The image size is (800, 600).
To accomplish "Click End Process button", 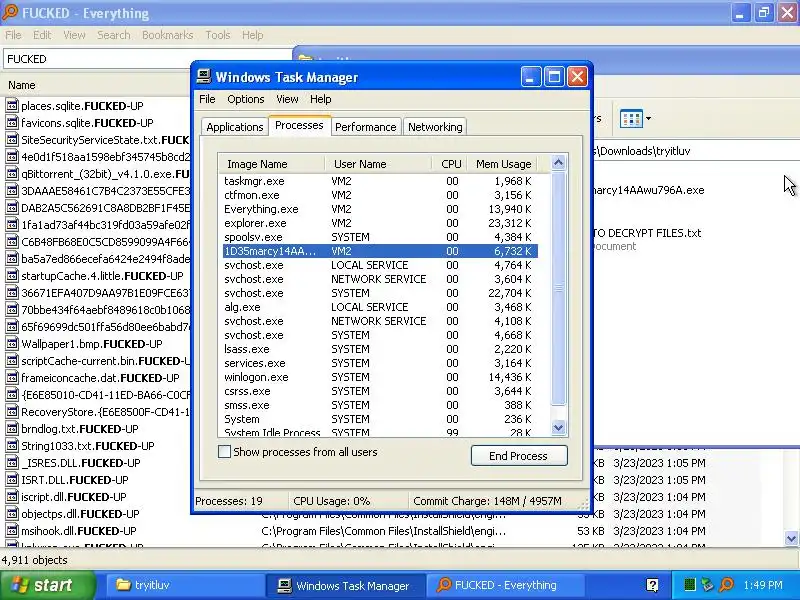I will pyautogui.click(x=519, y=456).
